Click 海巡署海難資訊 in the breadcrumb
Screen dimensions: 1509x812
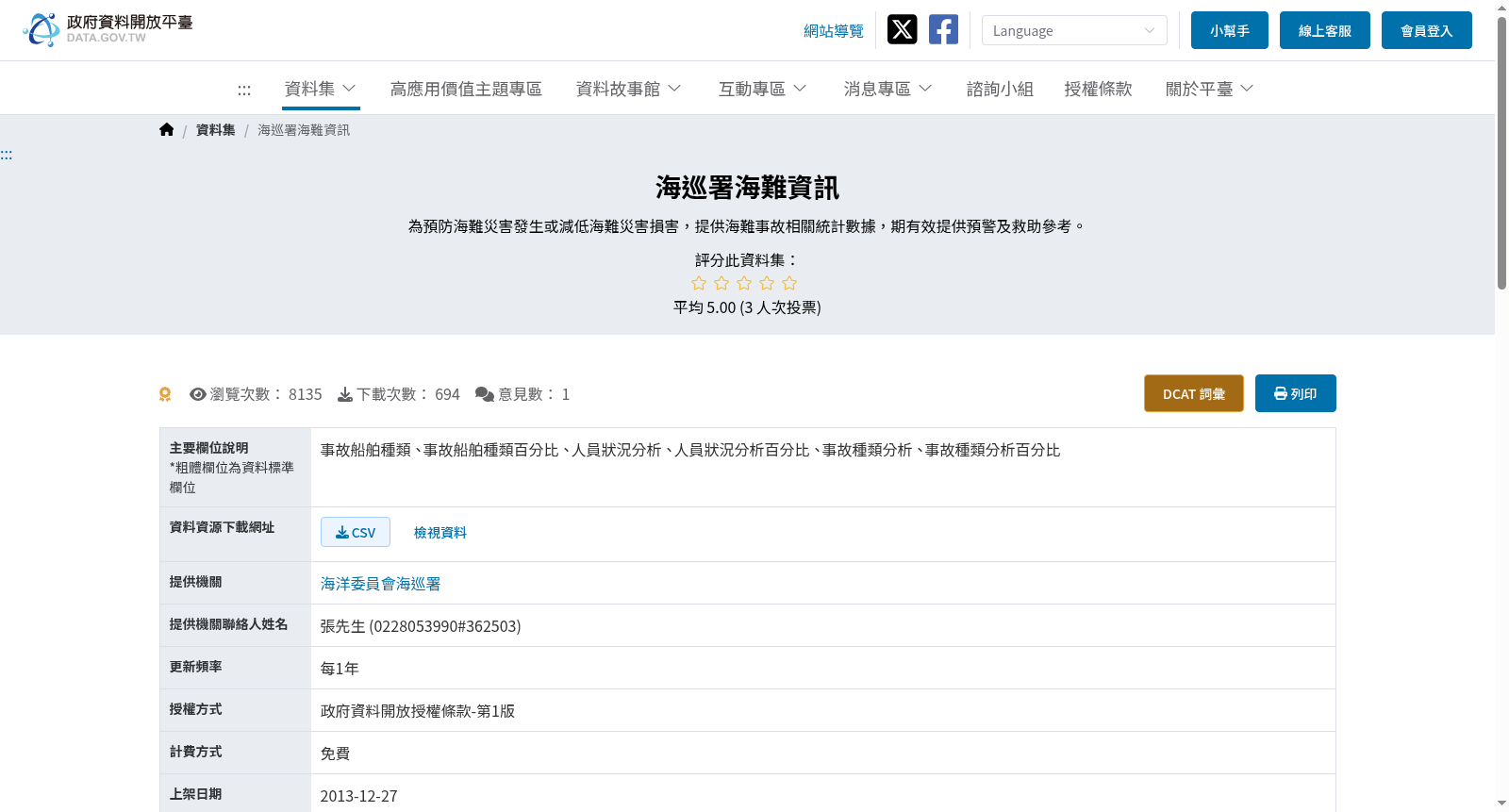point(304,130)
